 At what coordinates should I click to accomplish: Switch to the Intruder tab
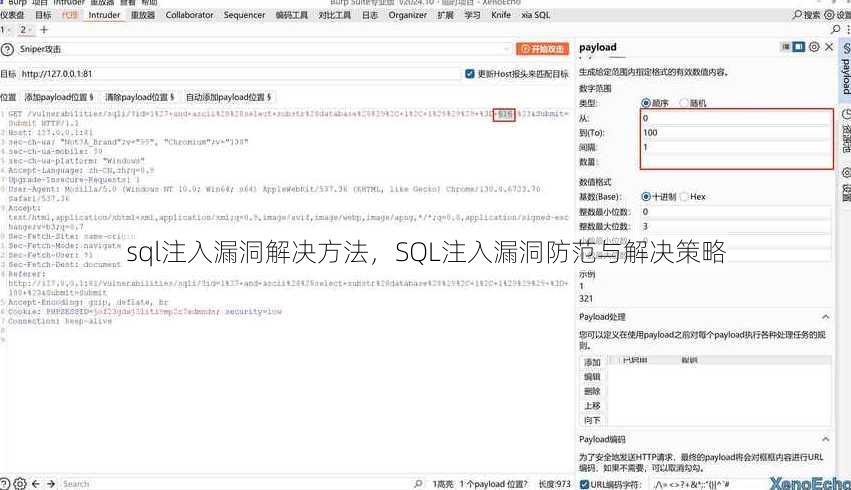[104, 15]
